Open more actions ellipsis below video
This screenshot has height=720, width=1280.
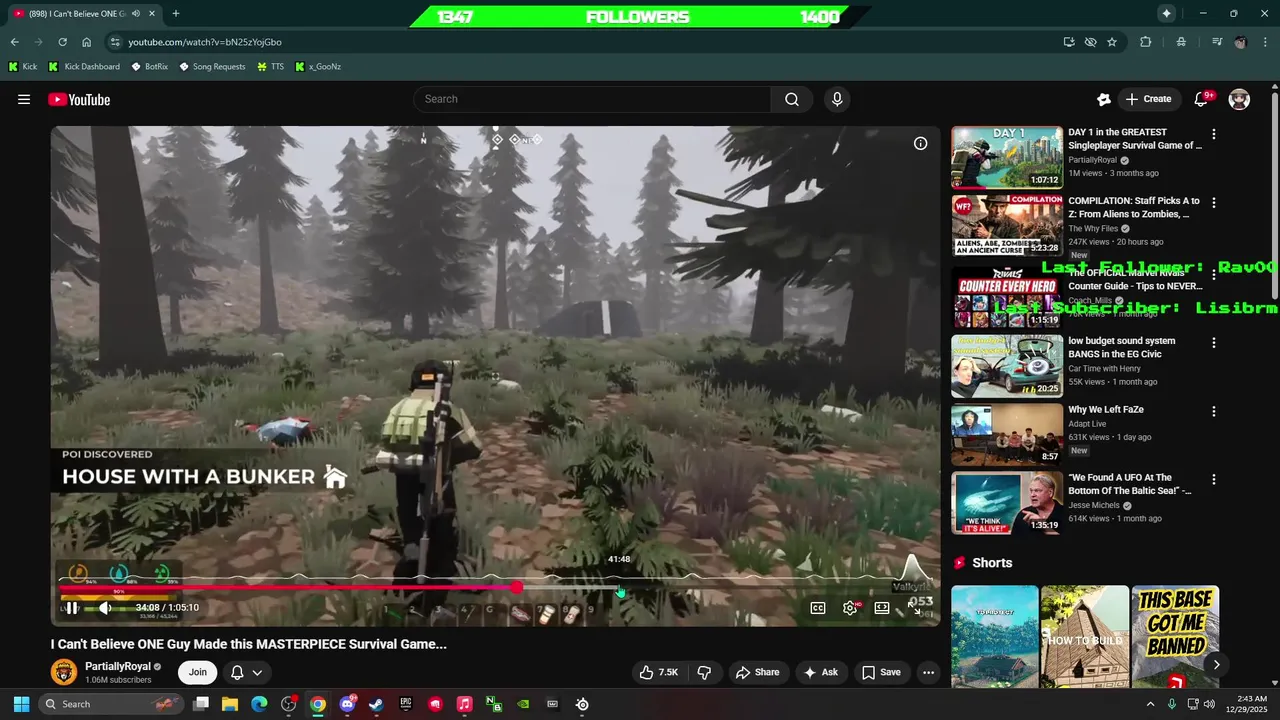pos(928,672)
